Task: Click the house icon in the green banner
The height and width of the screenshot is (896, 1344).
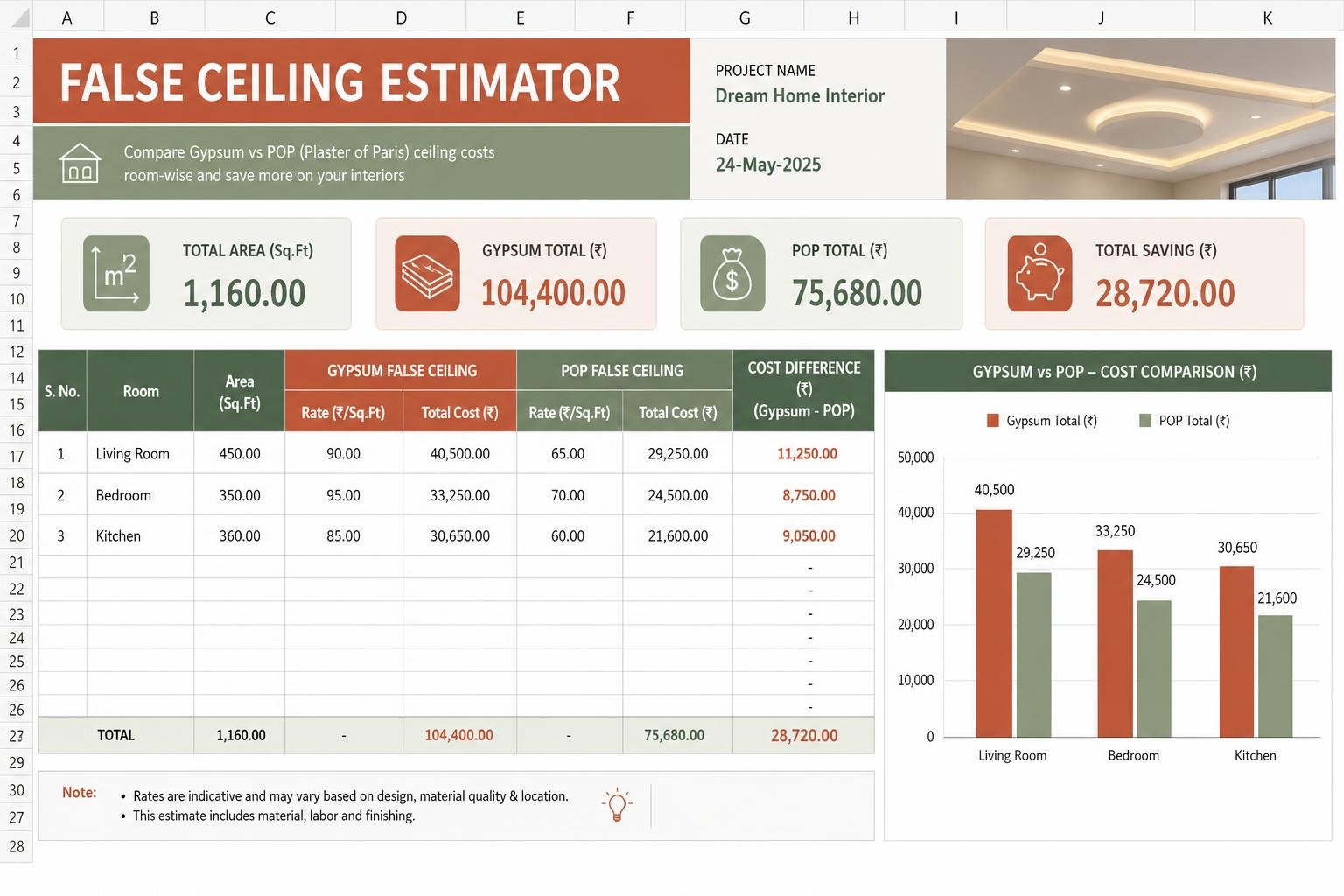Action: pyautogui.click(x=80, y=163)
